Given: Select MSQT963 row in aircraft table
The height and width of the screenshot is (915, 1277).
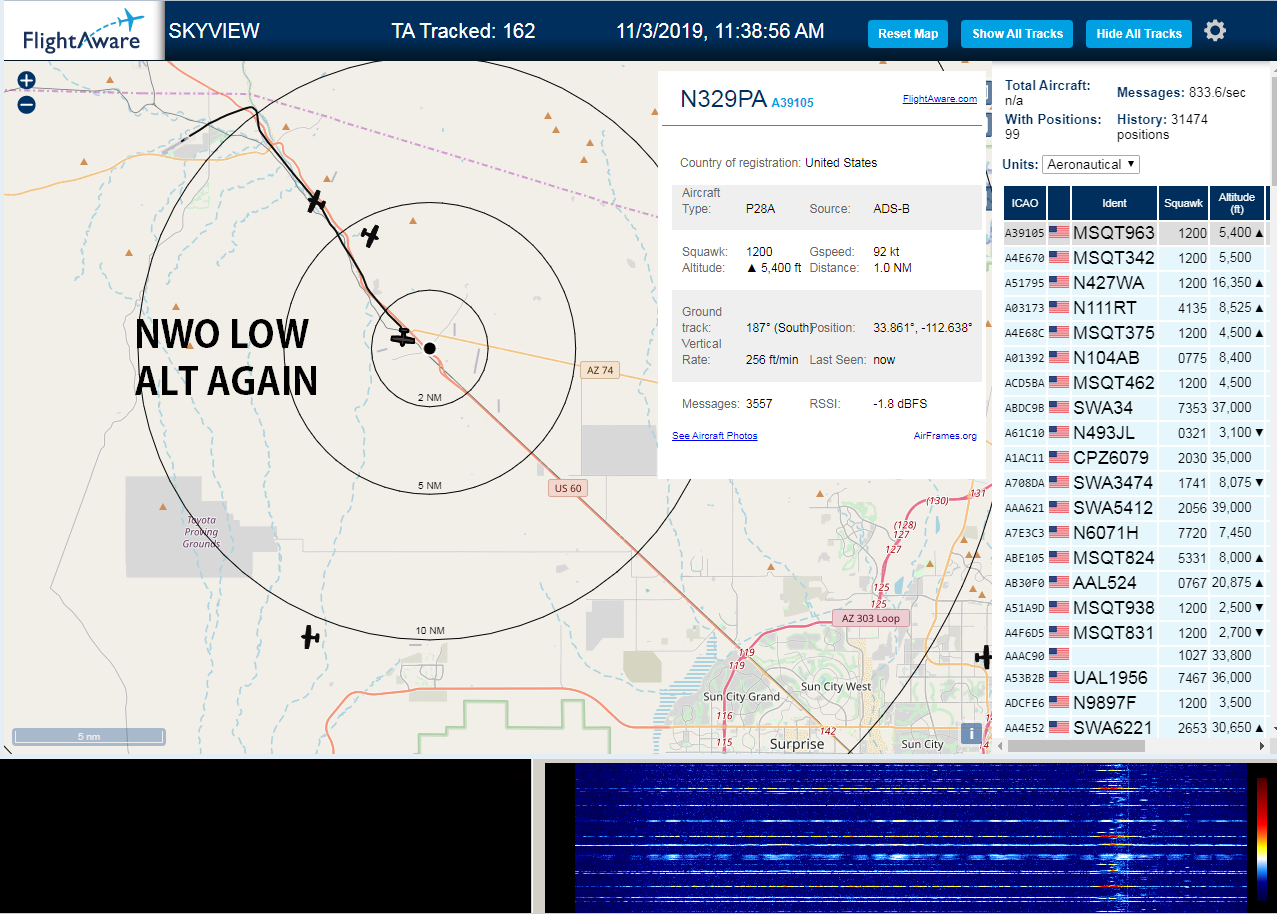Looking at the screenshot, I should pyautogui.click(x=1135, y=233).
